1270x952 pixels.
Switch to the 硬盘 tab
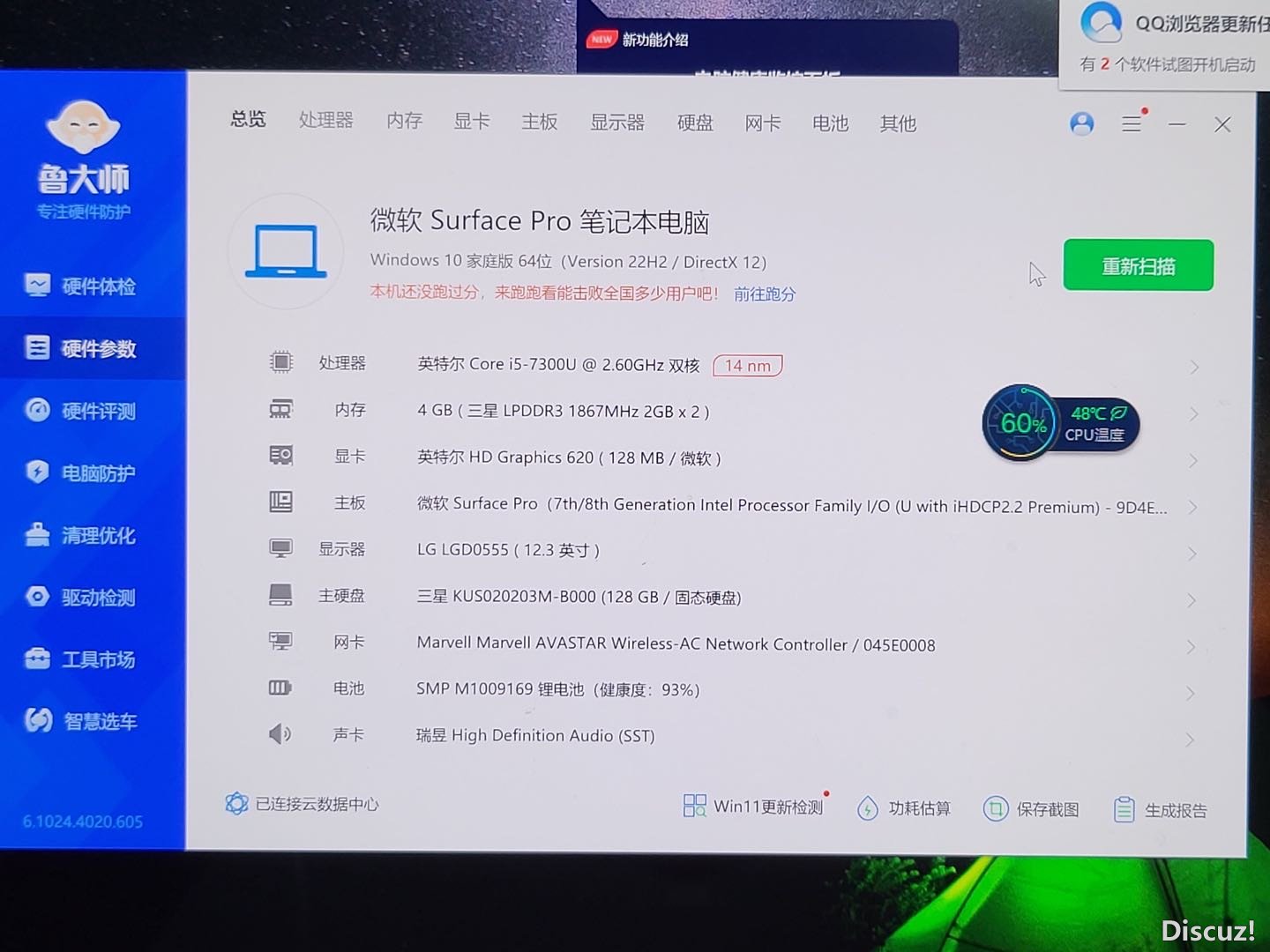coord(695,123)
